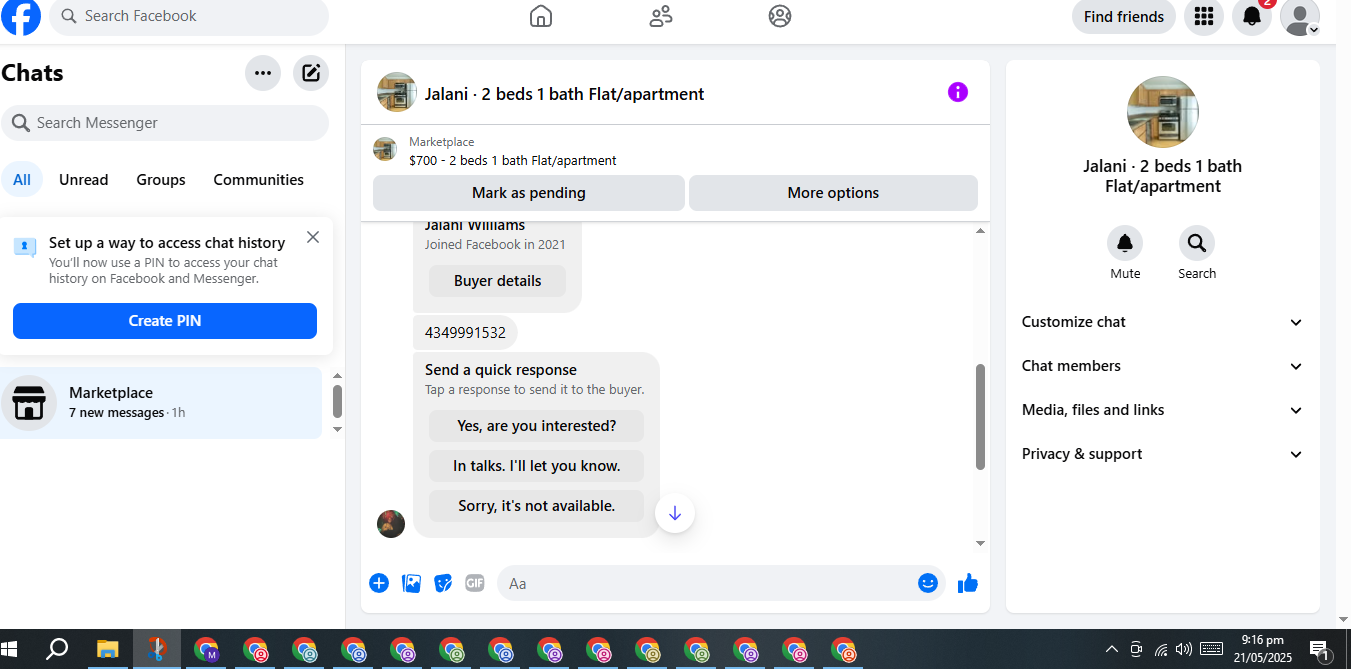Choose a GIF from the GIF icon

pos(475,583)
